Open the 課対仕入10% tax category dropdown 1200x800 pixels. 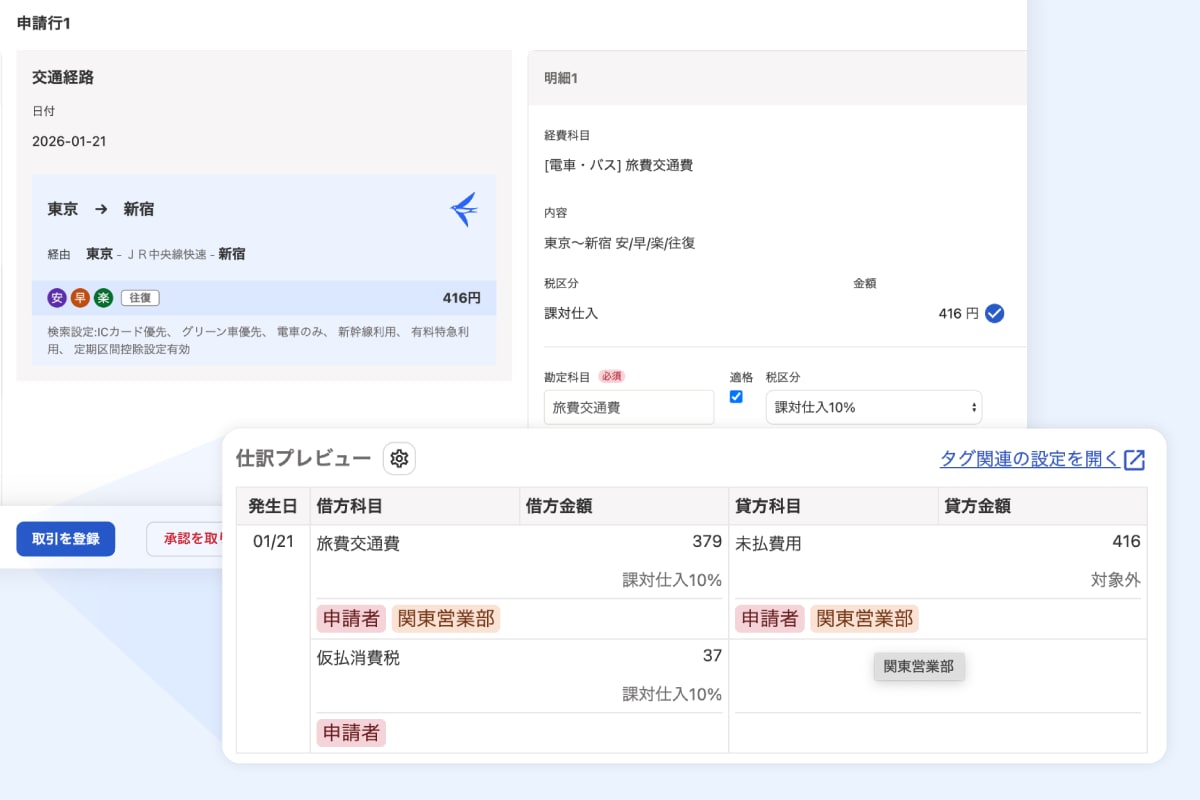[x=873, y=408]
